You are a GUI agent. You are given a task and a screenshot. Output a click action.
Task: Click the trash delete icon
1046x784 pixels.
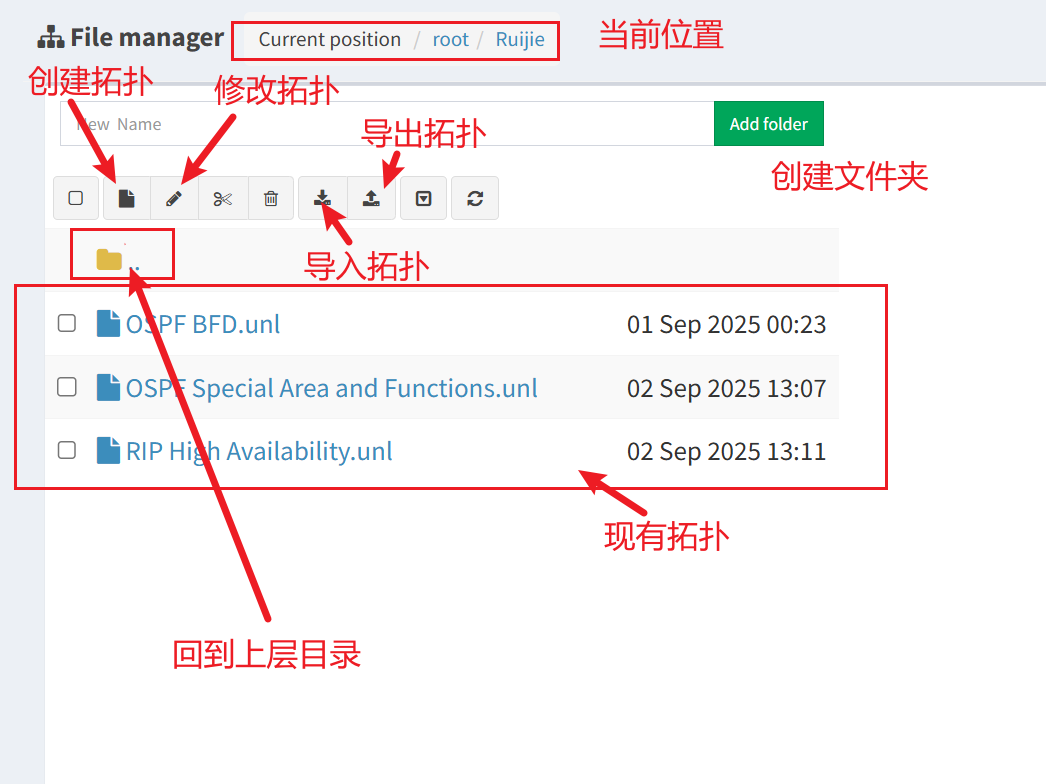[271, 198]
